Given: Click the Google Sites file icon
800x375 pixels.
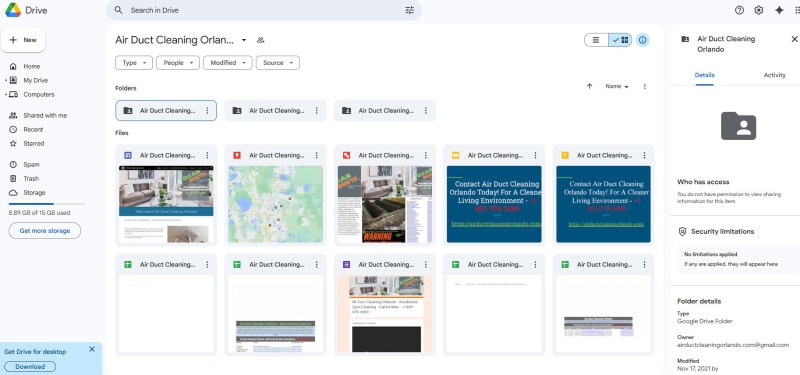Looking at the screenshot, I should tap(128, 155).
